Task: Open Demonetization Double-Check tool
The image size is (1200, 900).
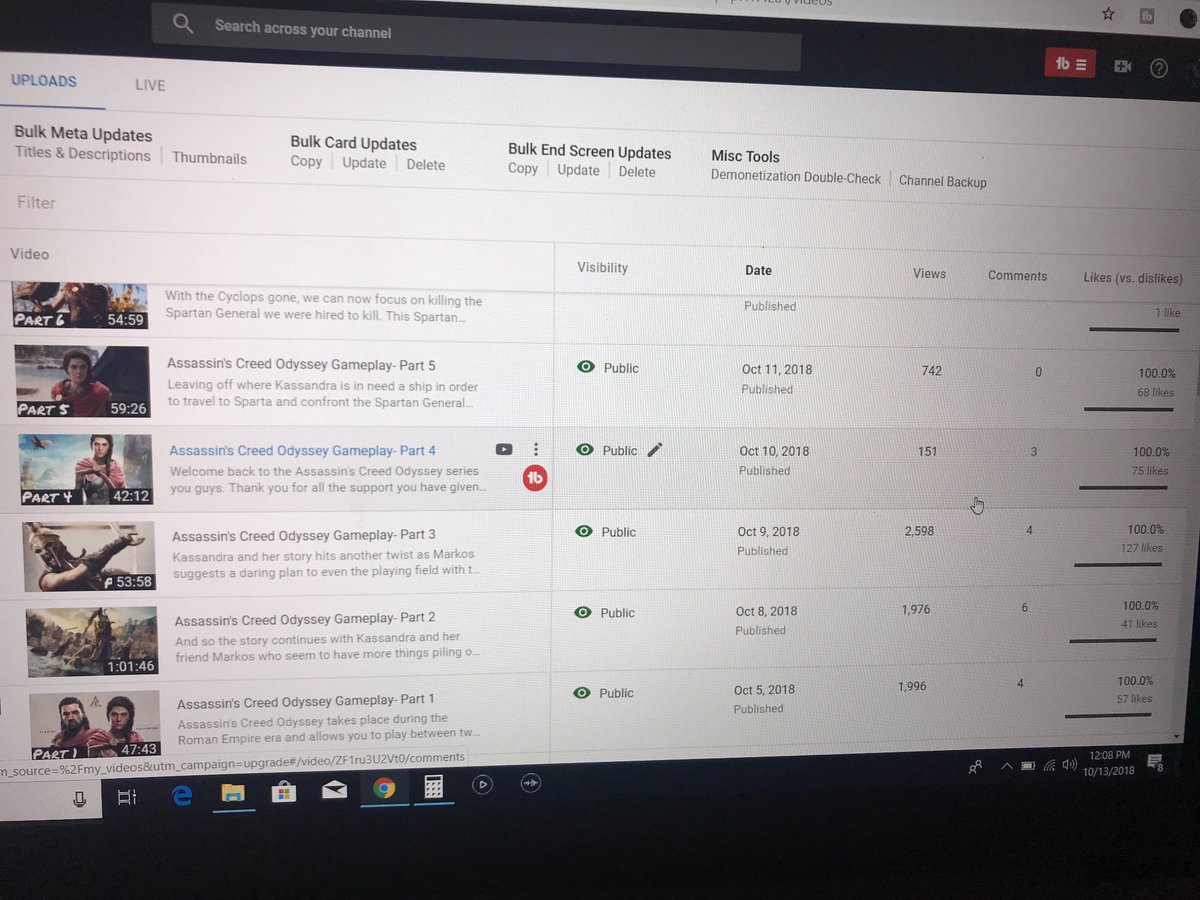Action: 796,177
